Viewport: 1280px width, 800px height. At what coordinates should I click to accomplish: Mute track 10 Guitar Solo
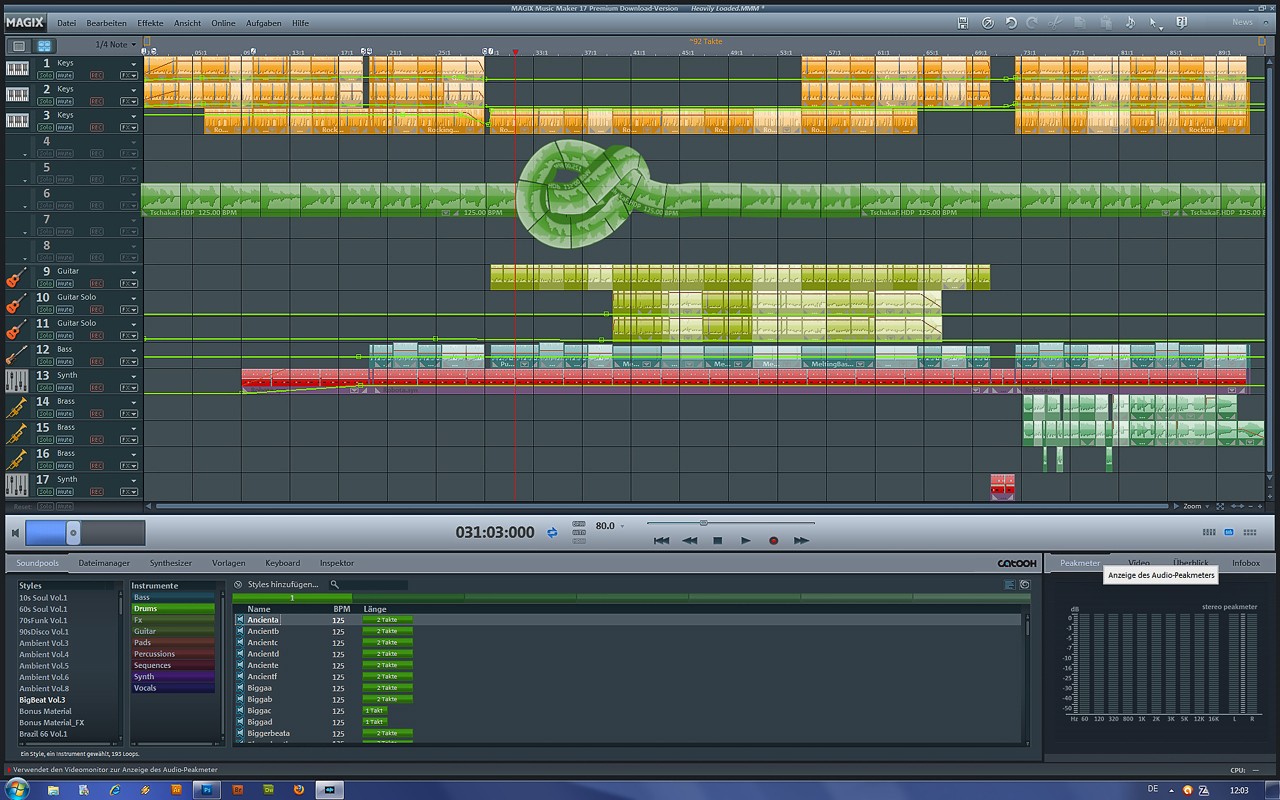[x=63, y=309]
